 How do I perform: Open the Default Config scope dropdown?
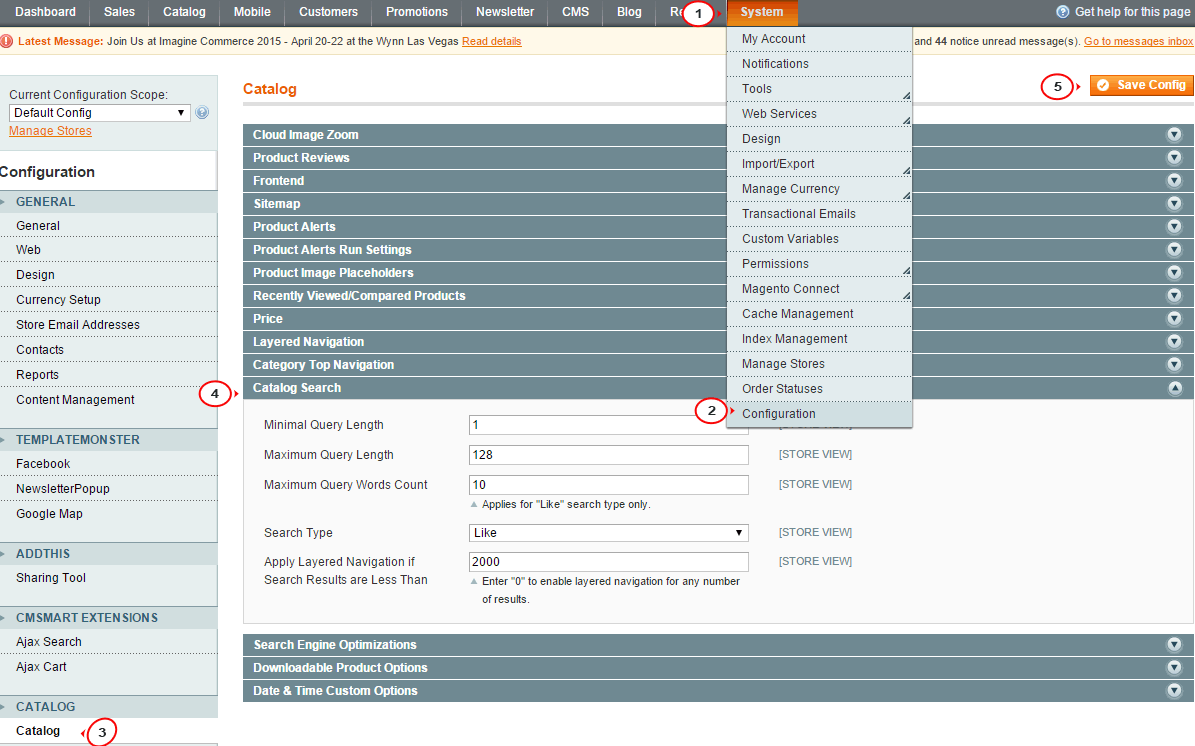(98, 112)
